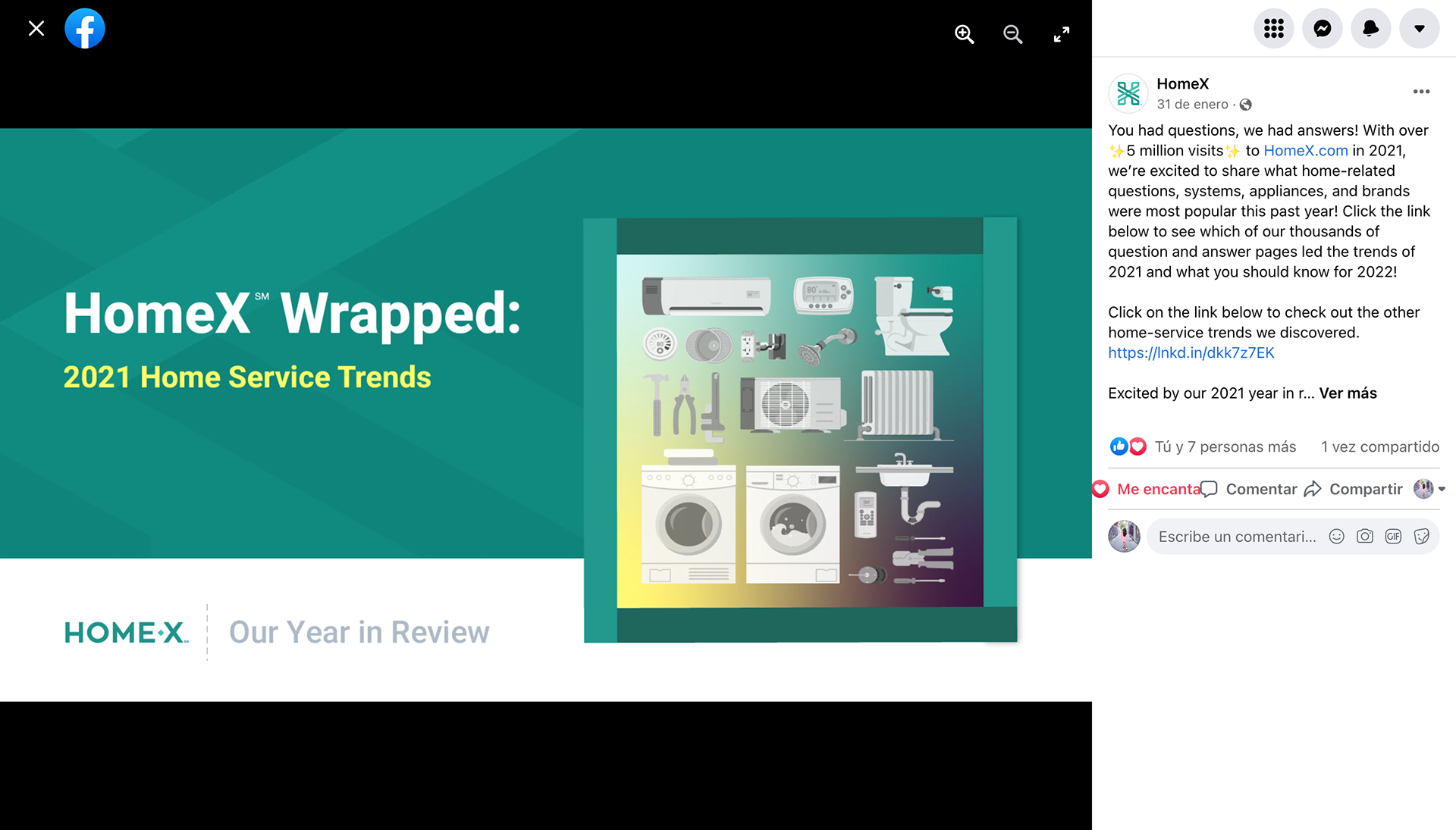
Task: Open Messenger chats
Action: 1323,29
